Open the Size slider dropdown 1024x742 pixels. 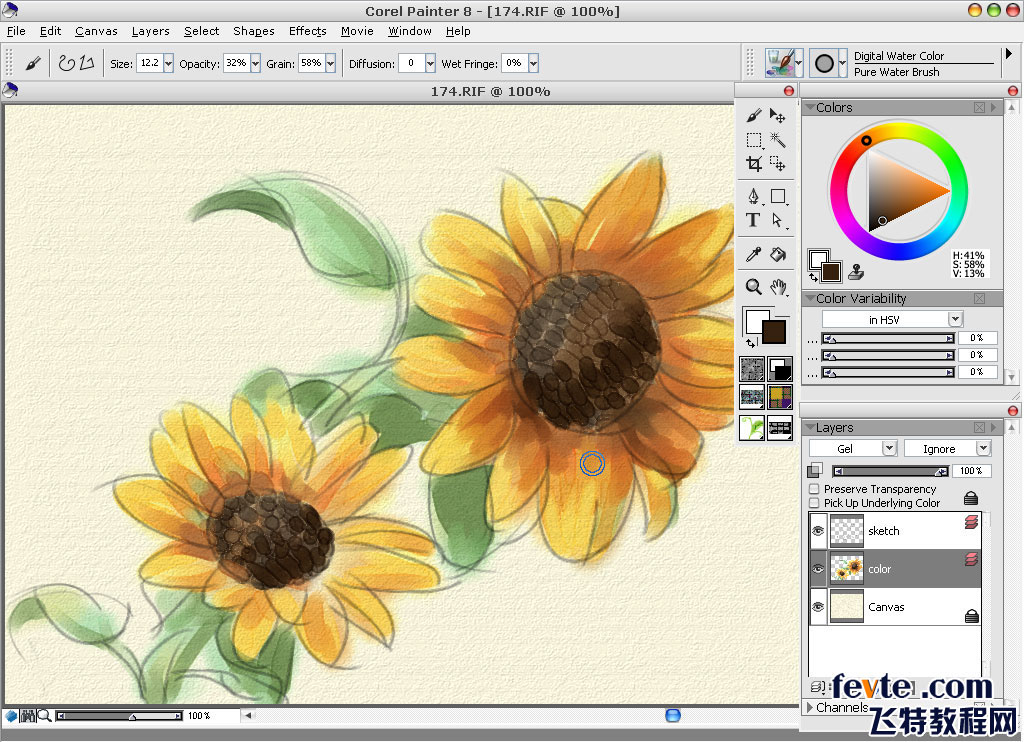point(168,63)
